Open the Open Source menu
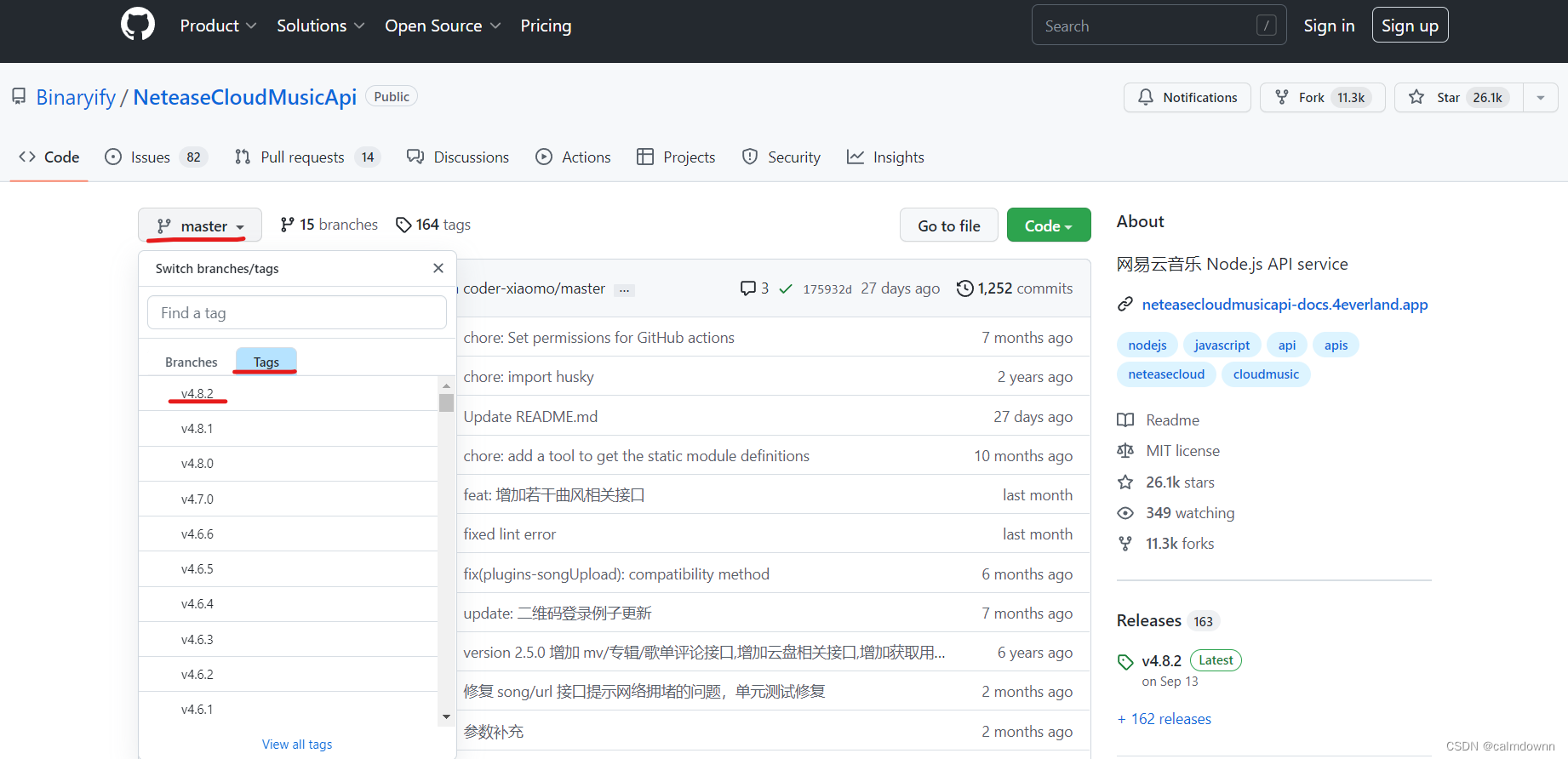This screenshot has width=1568, height=759. tap(443, 26)
